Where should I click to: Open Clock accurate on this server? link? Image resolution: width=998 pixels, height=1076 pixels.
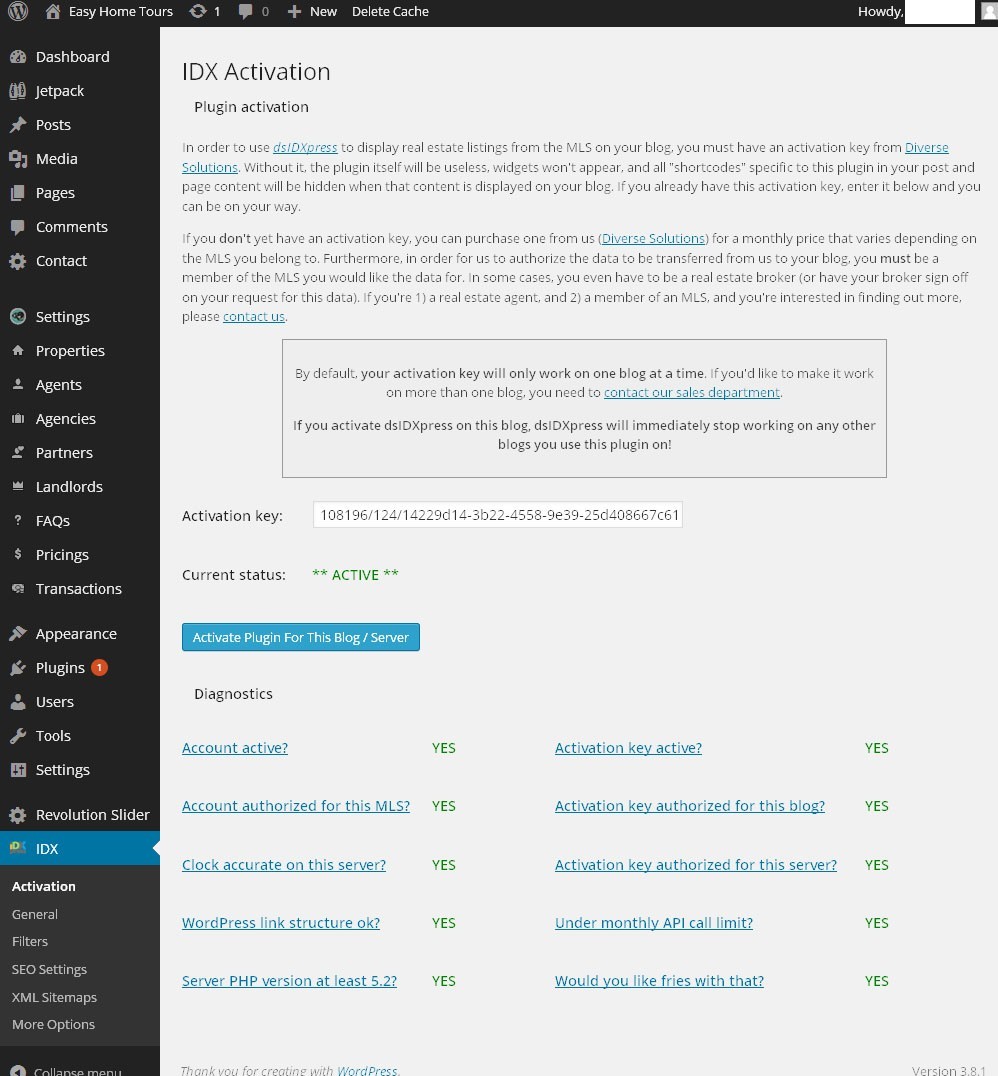pos(283,865)
